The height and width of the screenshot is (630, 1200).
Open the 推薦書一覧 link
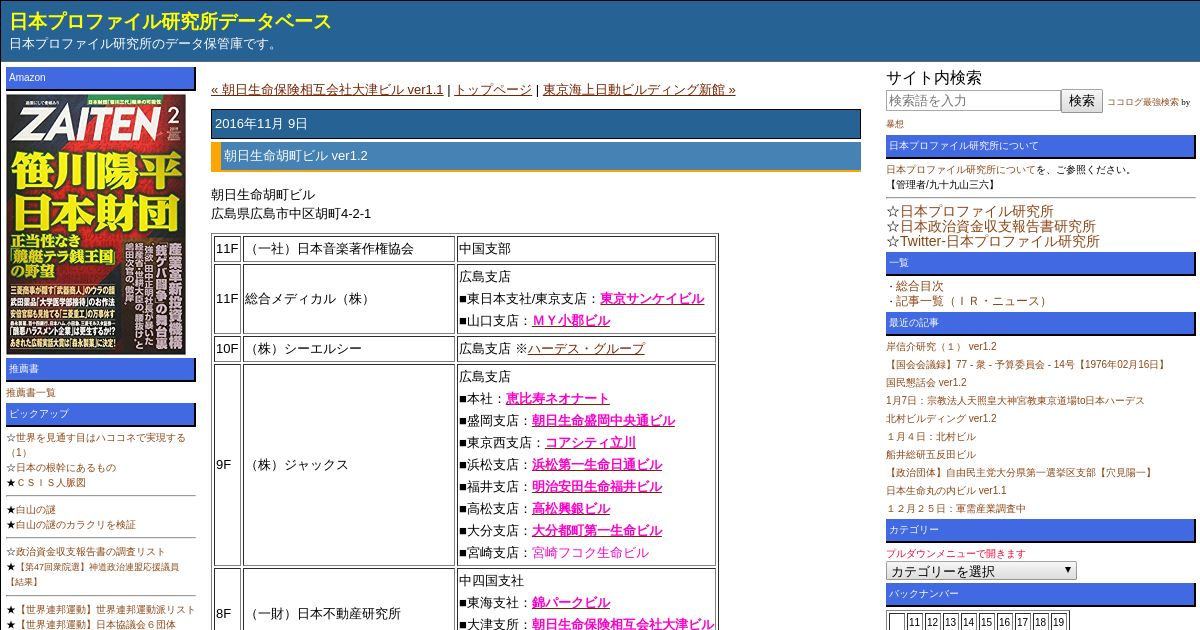[31, 392]
